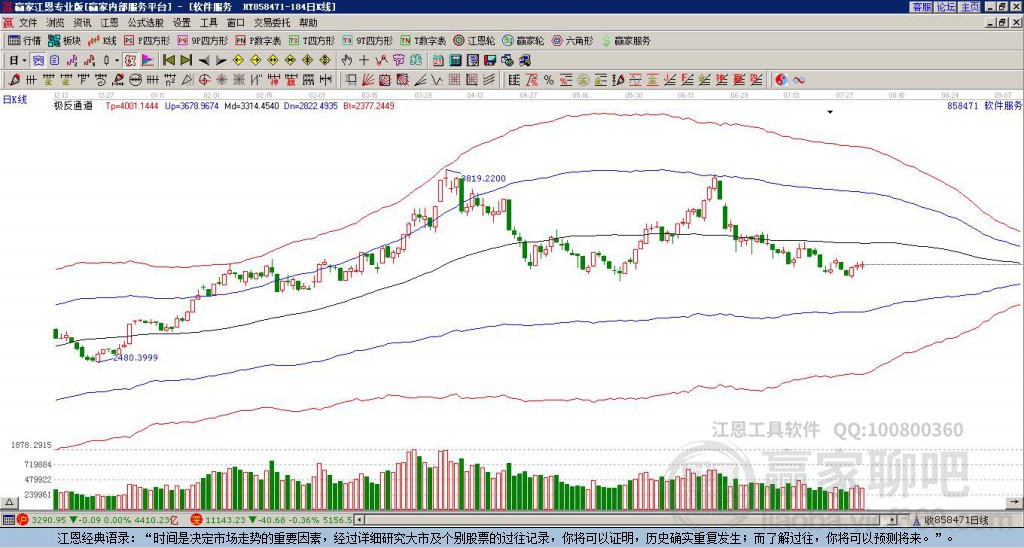Click the 论坛 forum button
This screenshot has height=548, width=1024.
[x=945, y=7]
